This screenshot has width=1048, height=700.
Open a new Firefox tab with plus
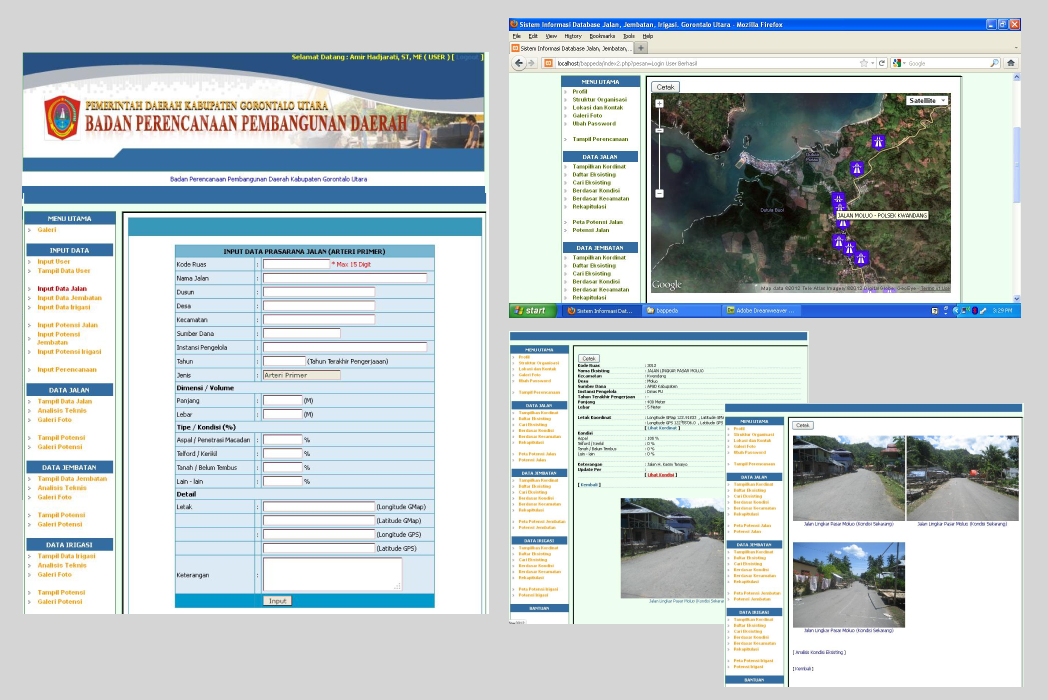coord(641,48)
